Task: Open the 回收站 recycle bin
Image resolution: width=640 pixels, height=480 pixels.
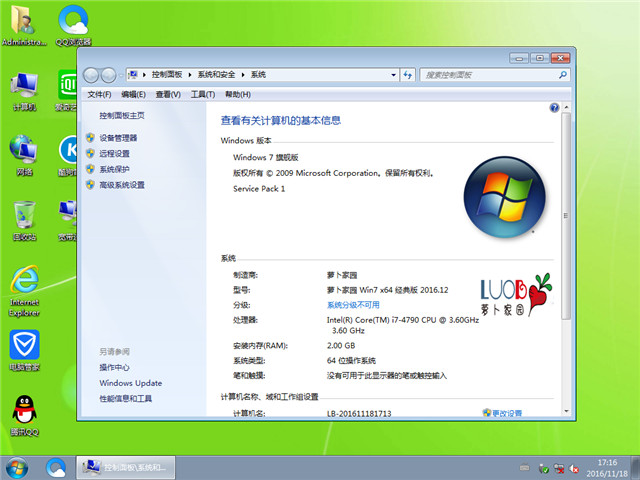Action: (24, 220)
